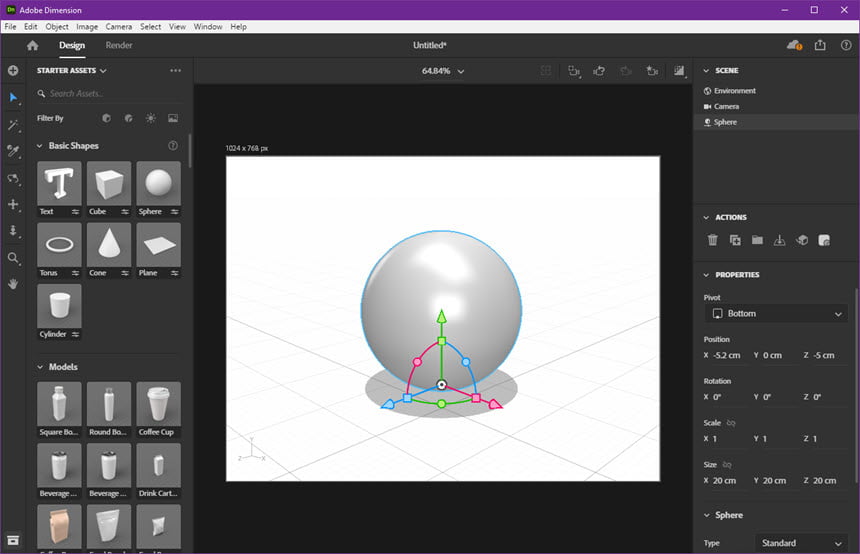Open the cloud sync status icon
Screen dimensions: 860x554
click(794, 46)
